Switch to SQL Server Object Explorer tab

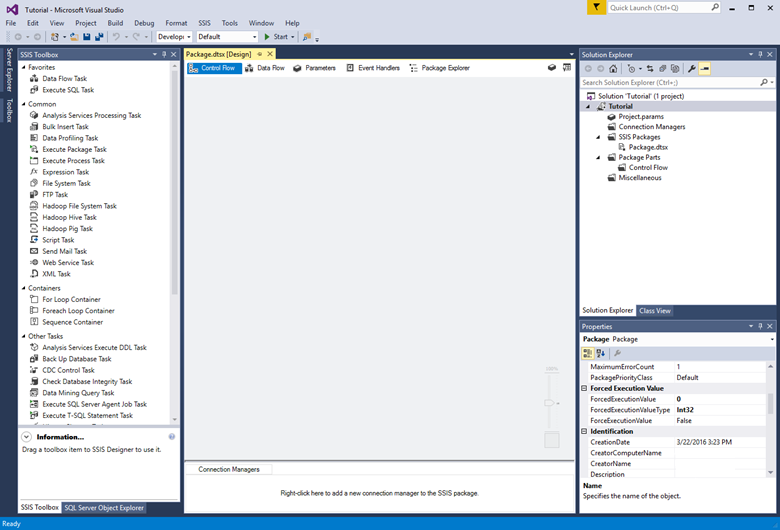[x=104, y=508]
